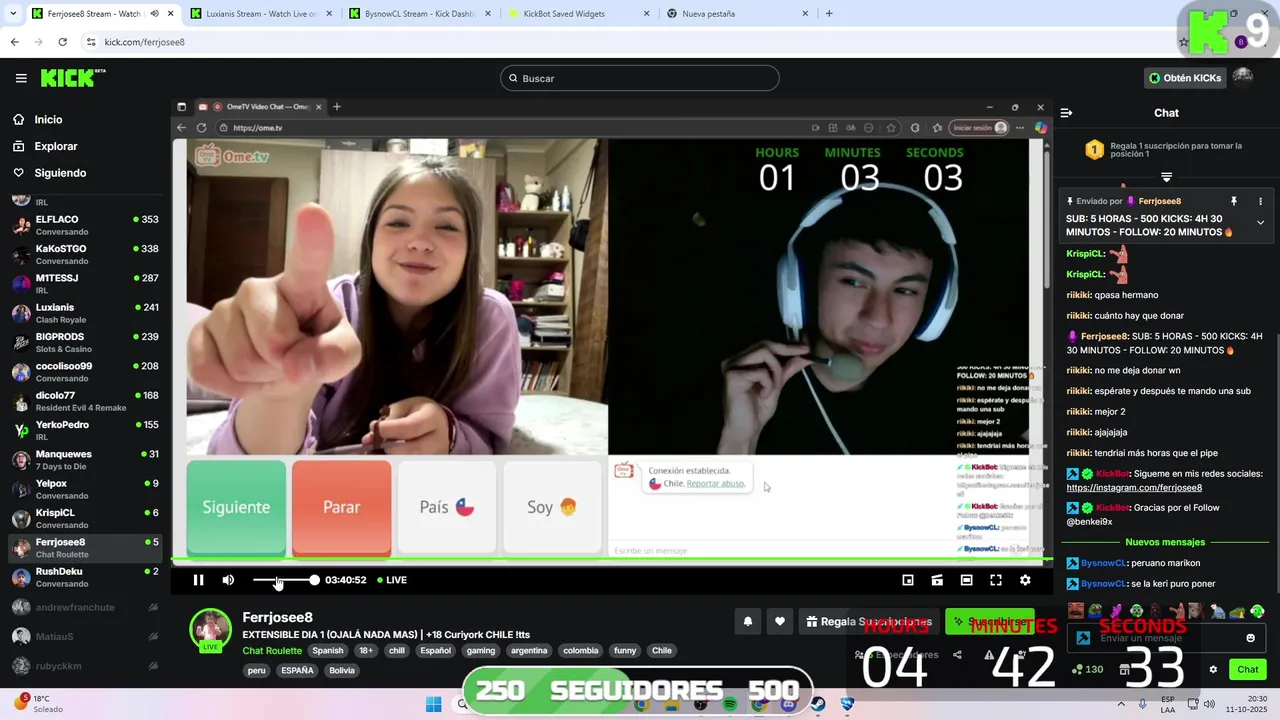1280x720 pixels.
Task: Toggle picture-in-picture mode in player
Action: (908, 580)
